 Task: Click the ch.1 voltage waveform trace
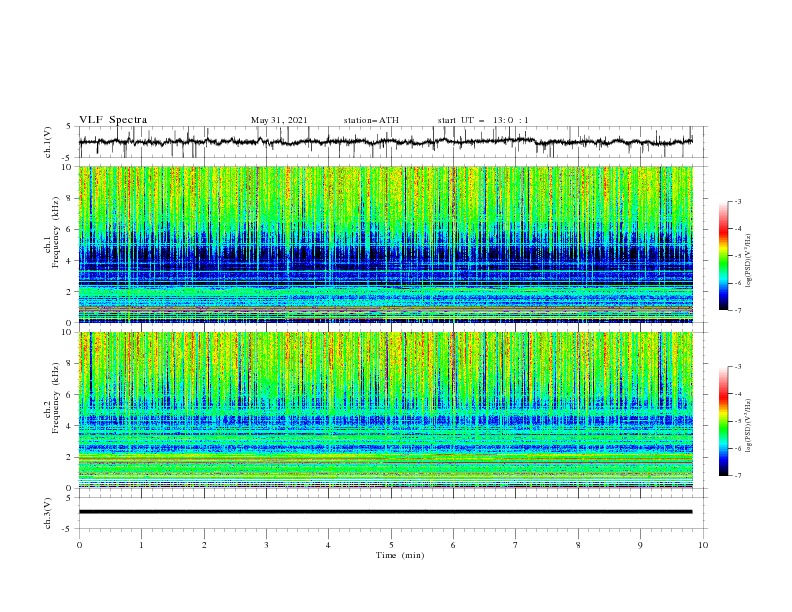click(386, 142)
